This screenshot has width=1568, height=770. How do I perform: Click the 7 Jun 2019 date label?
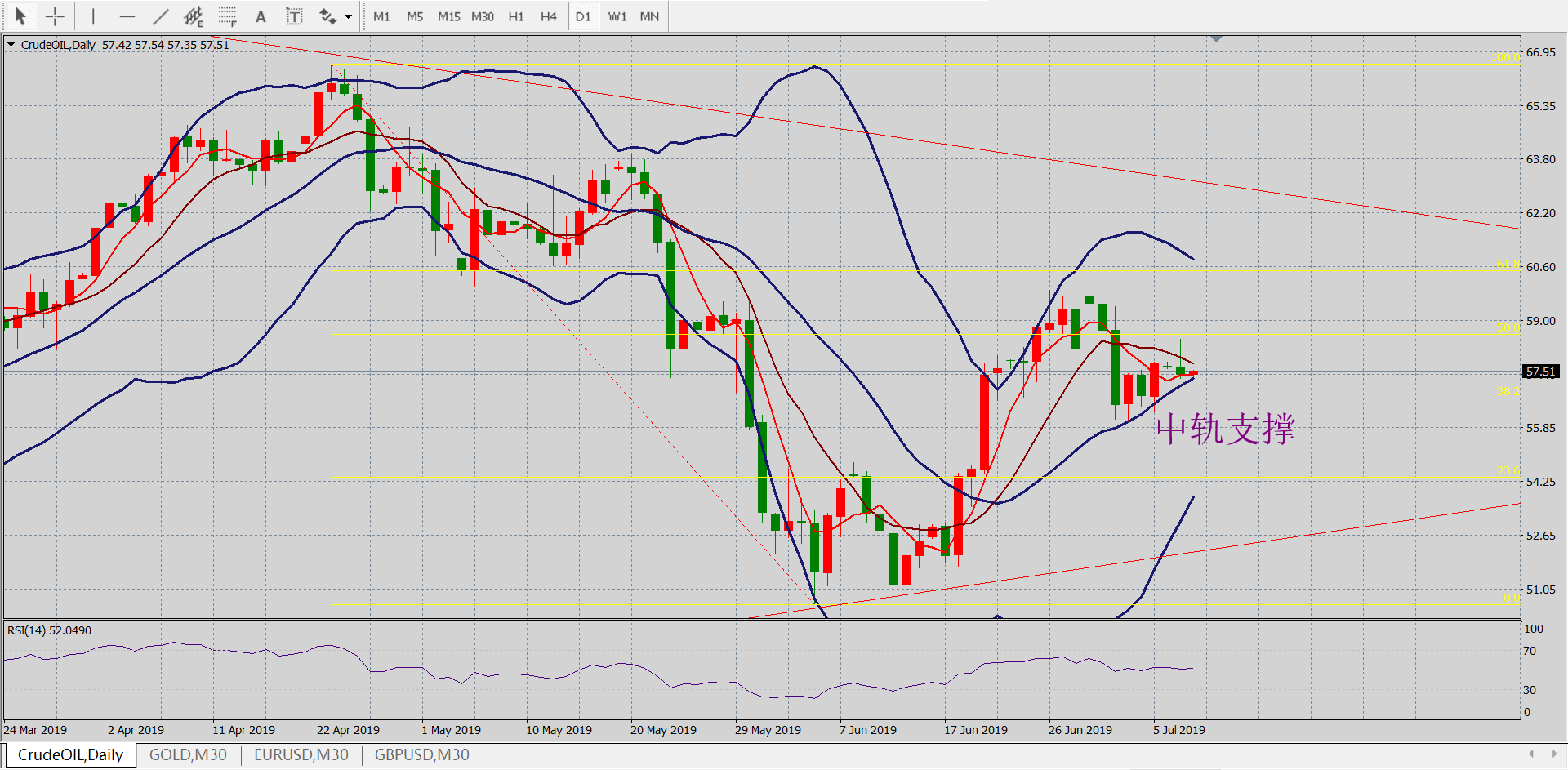(868, 730)
